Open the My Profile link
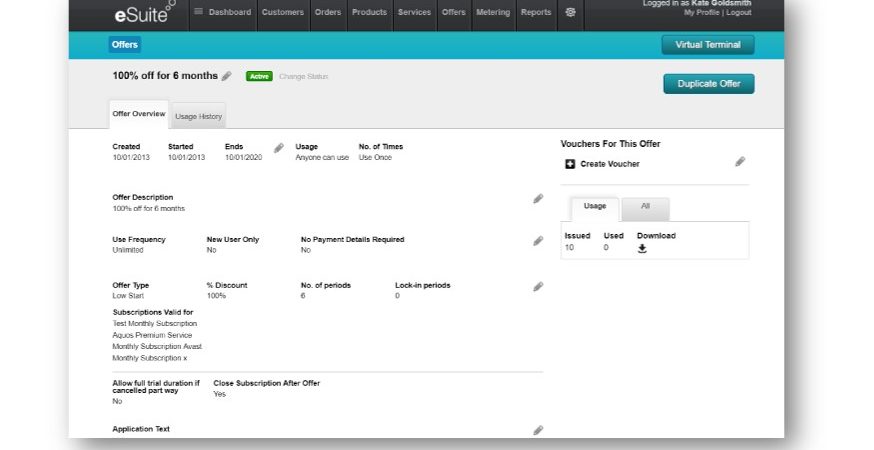The height and width of the screenshot is (450, 874). 699,13
